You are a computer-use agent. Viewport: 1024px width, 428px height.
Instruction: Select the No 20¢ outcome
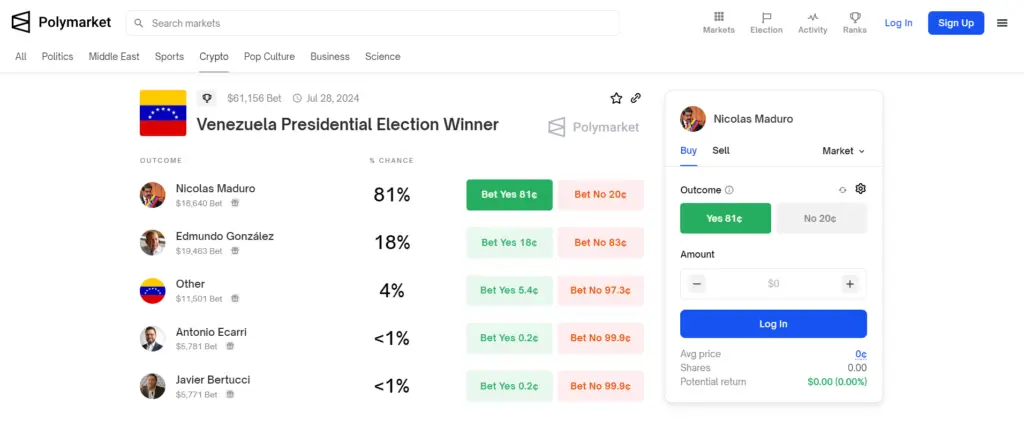coord(820,218)
